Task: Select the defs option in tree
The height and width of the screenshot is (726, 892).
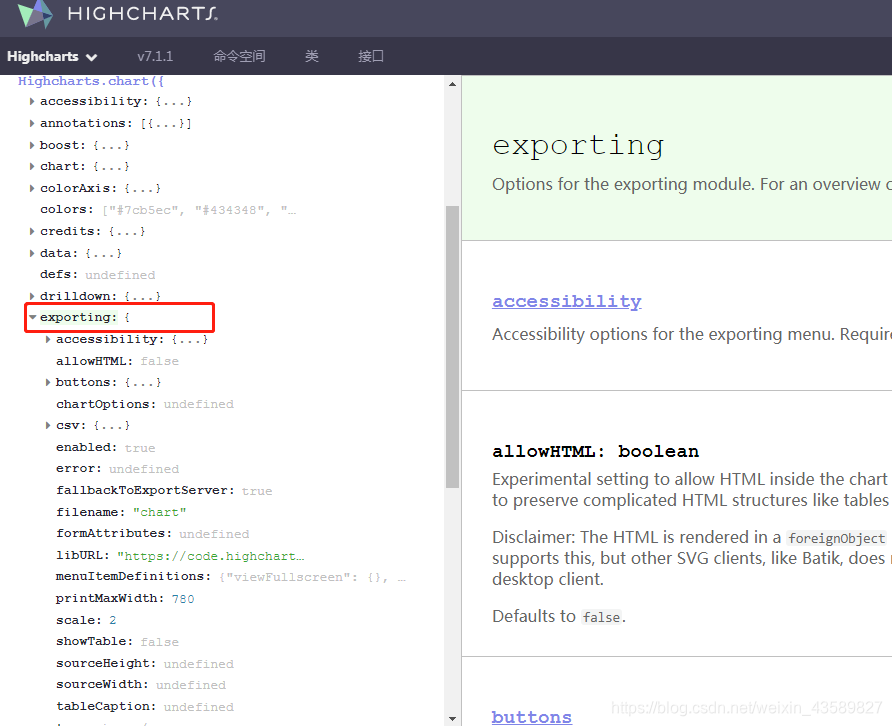Action: (59, 274)
